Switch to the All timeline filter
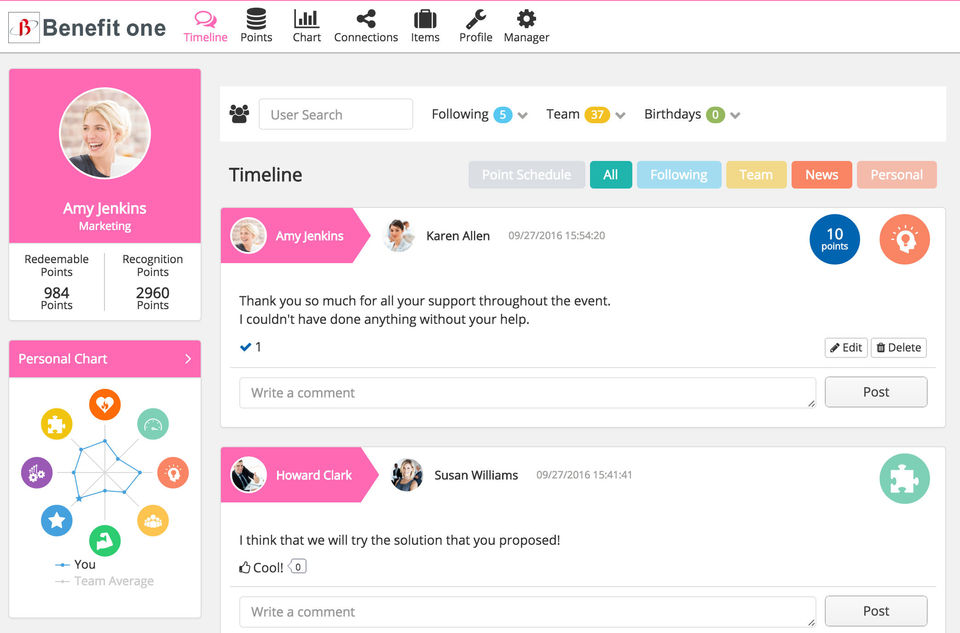The height and width of the screenshot is (633, 960). point(610,174)
